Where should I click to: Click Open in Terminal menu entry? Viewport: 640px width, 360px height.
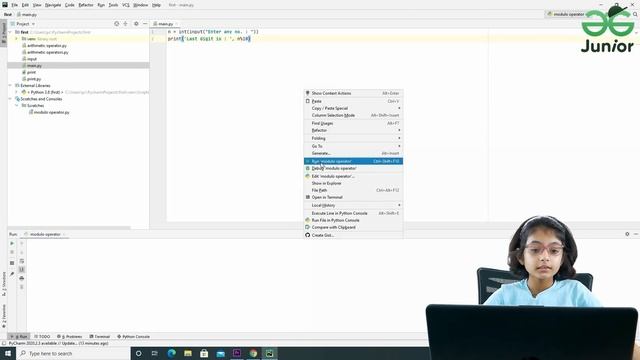(353, 197)
